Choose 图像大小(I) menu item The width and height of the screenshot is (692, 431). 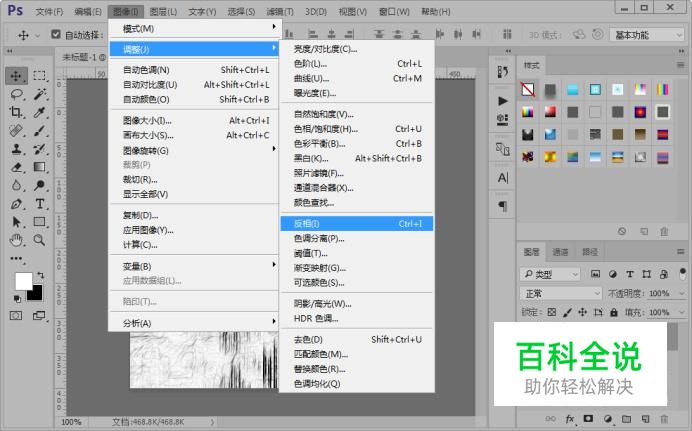(x=194, y=120)
